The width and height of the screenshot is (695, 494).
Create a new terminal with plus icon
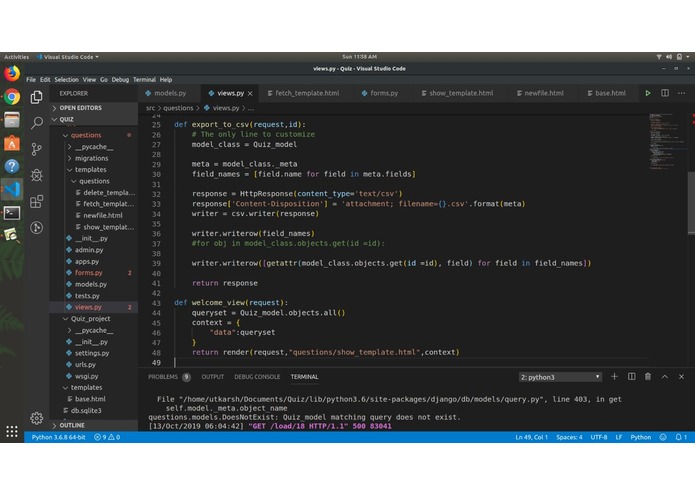pos(614,377)
